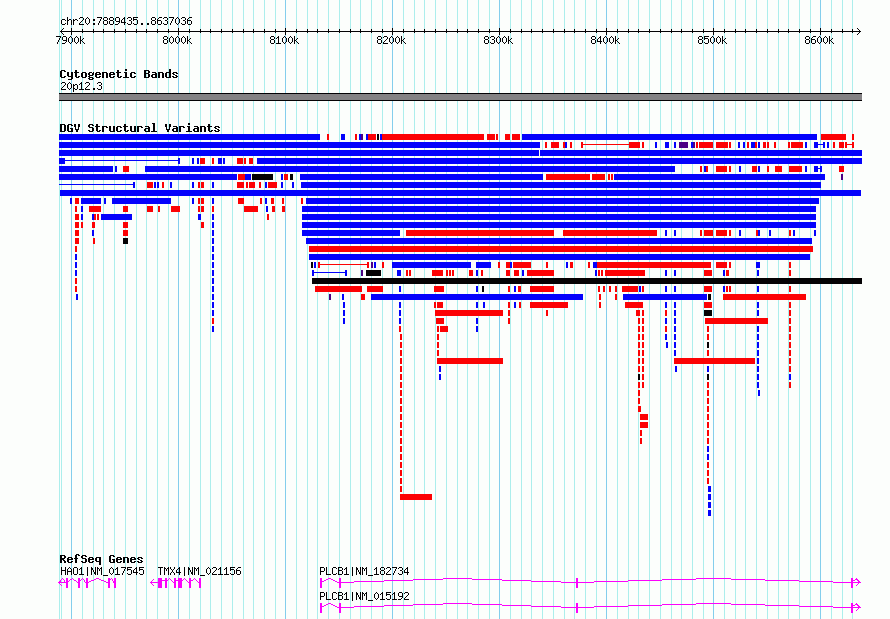Click the 8100k ruler label

(x=284, y=40)
